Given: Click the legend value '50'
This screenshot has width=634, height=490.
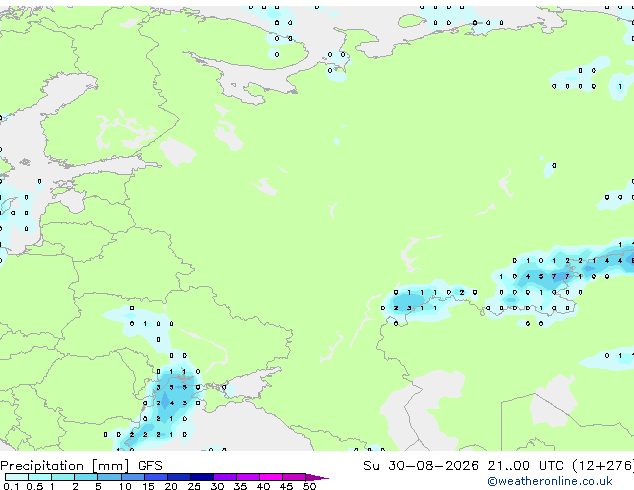Looking at the screenshot, I should [309, 486].
